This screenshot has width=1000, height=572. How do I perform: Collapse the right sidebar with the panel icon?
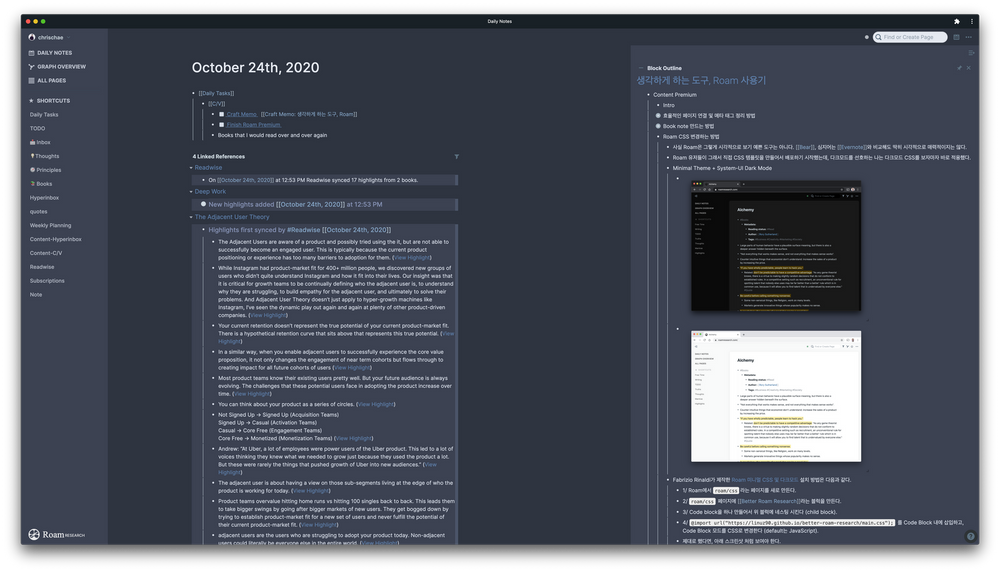[971, 53]
